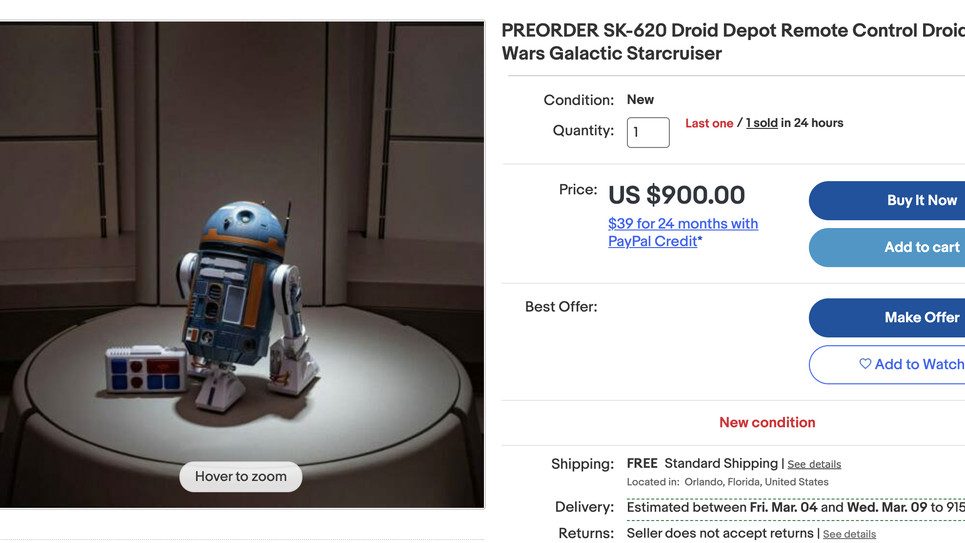This screenshot has width=965, height=543.
Task: Click the FREE Standard Shipping text
Action: [702, 463]
